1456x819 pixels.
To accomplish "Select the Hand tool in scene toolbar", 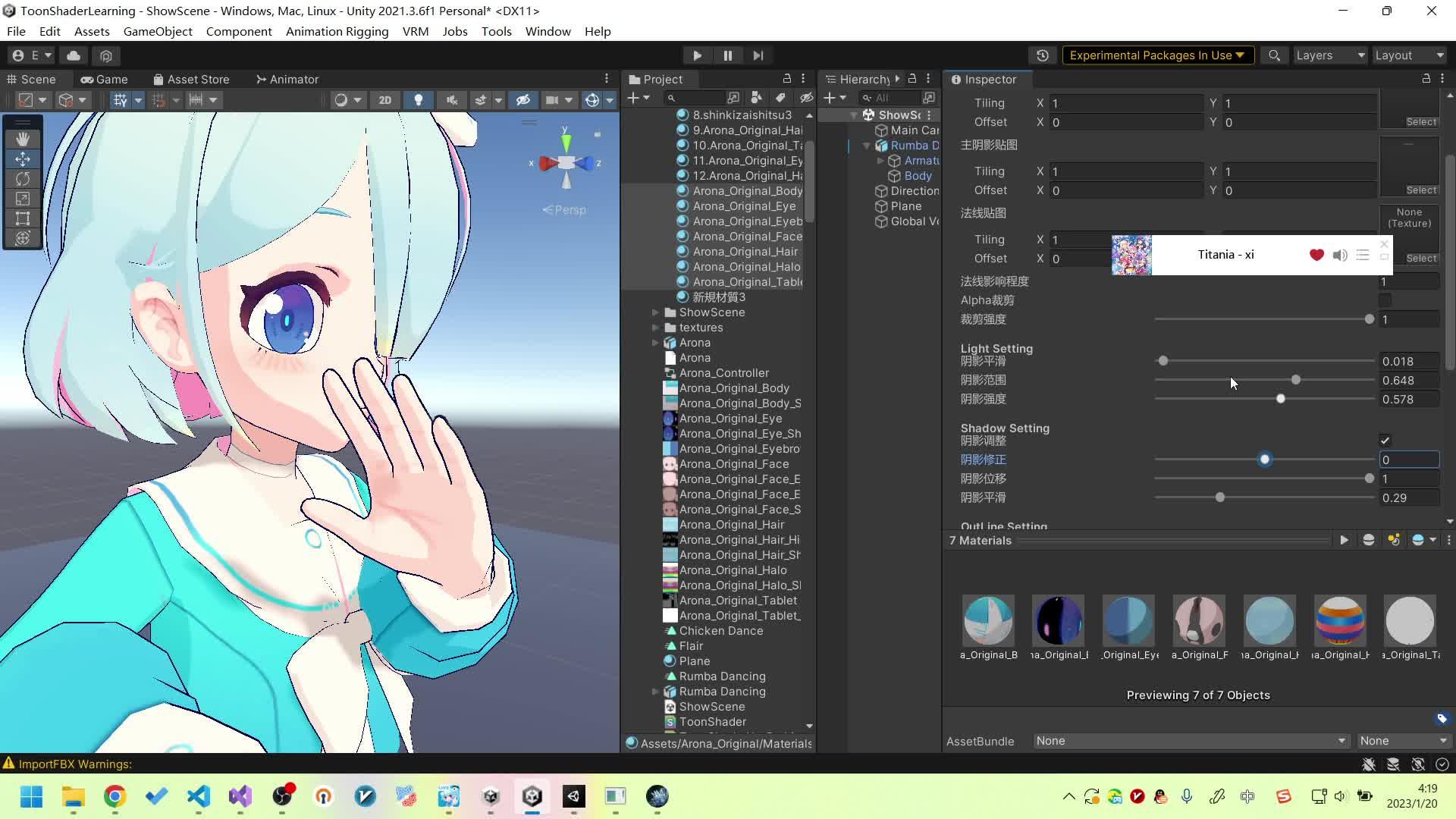I will (23, 139).
